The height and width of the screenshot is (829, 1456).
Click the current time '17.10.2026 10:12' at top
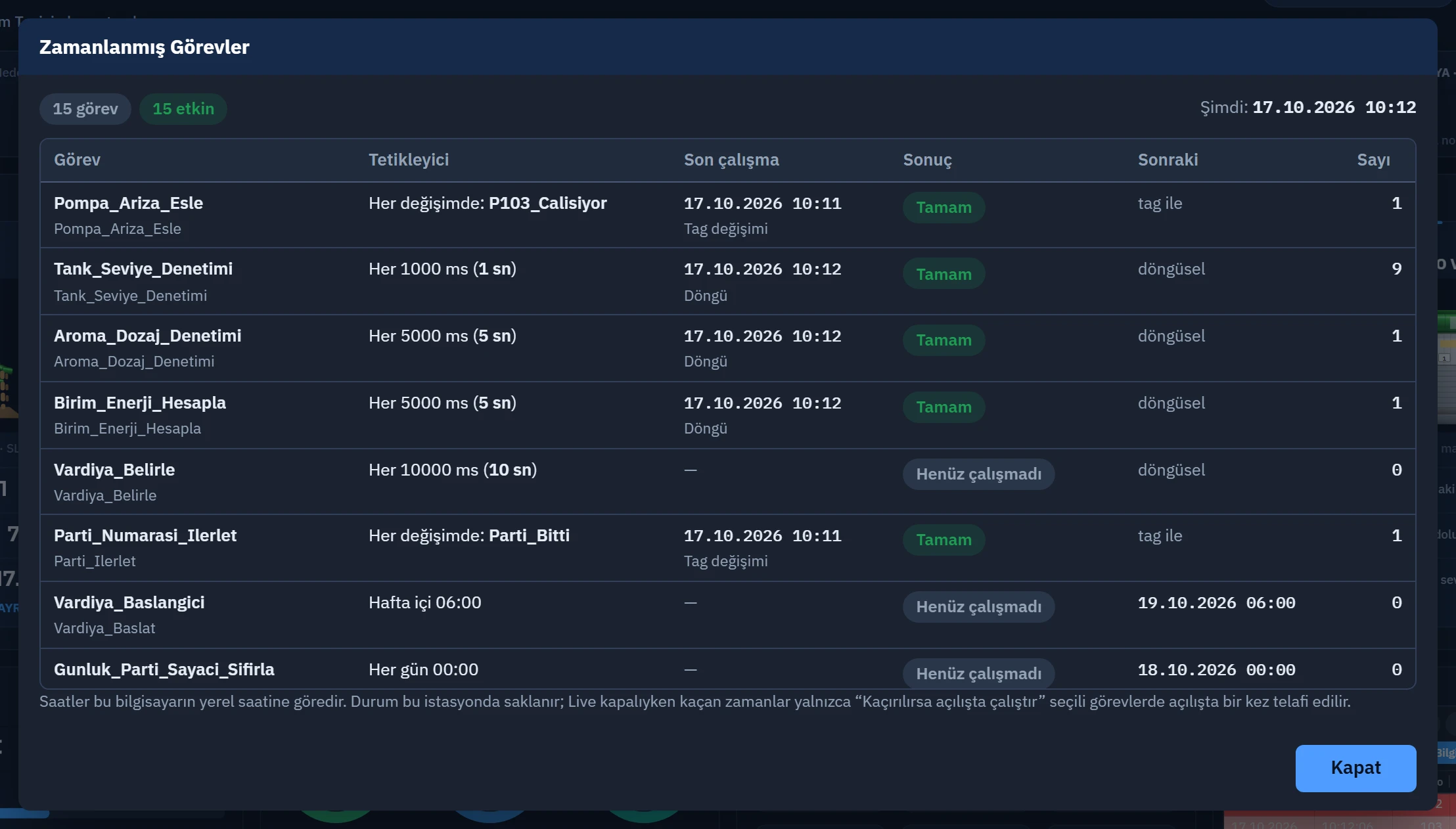(1334, 107)
